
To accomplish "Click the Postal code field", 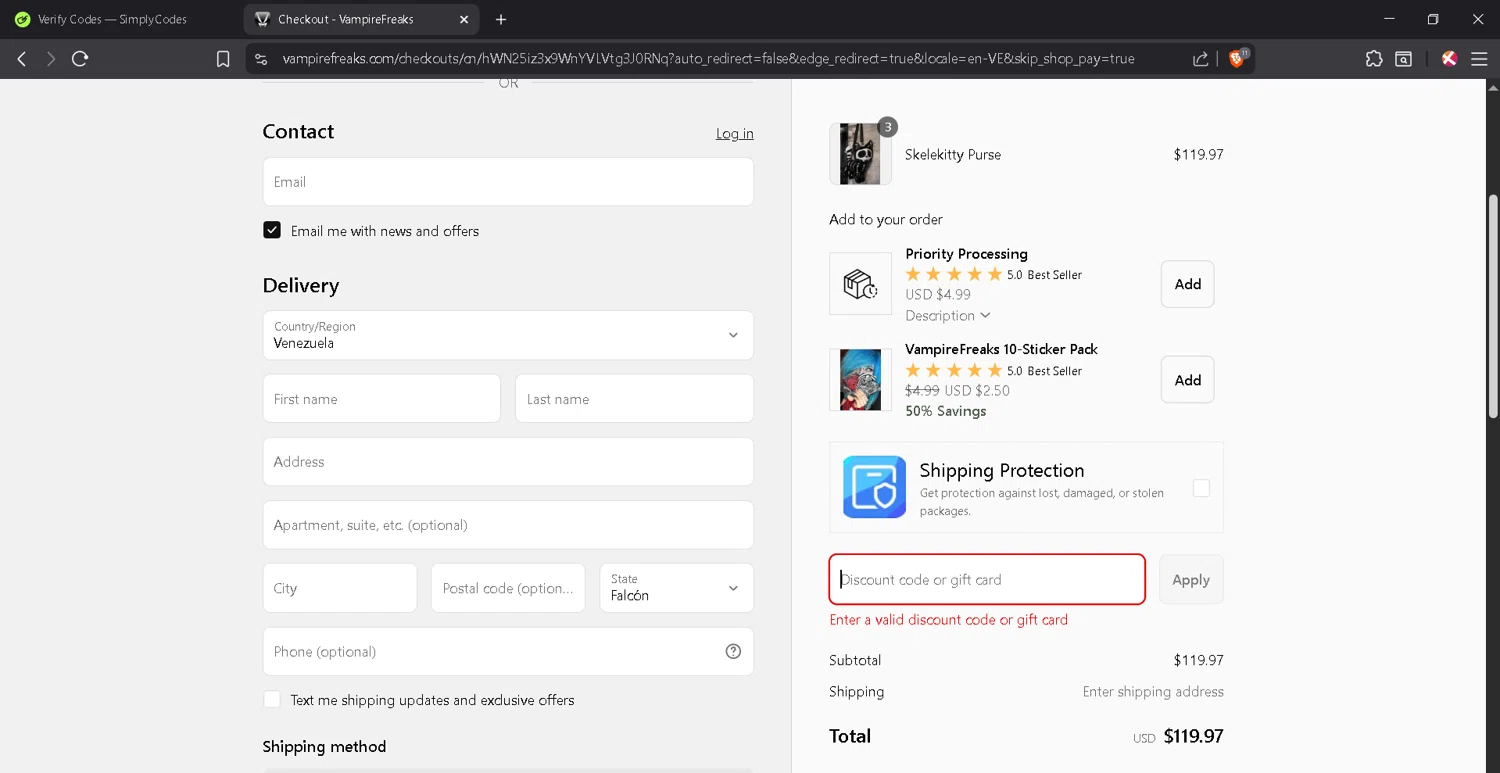I will pos(508,588).
